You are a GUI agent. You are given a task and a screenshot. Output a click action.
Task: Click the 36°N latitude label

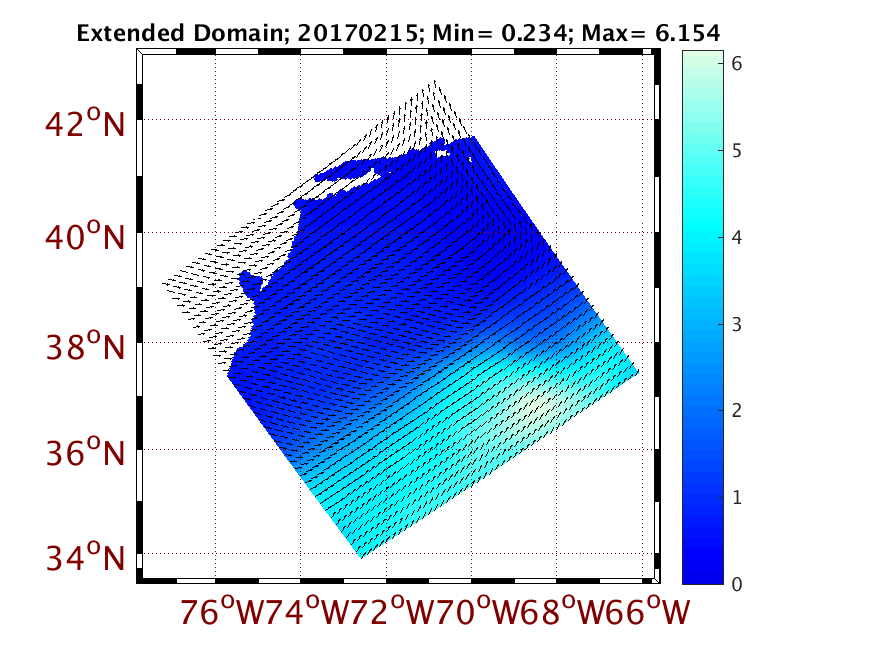click(x=85, y=453)
